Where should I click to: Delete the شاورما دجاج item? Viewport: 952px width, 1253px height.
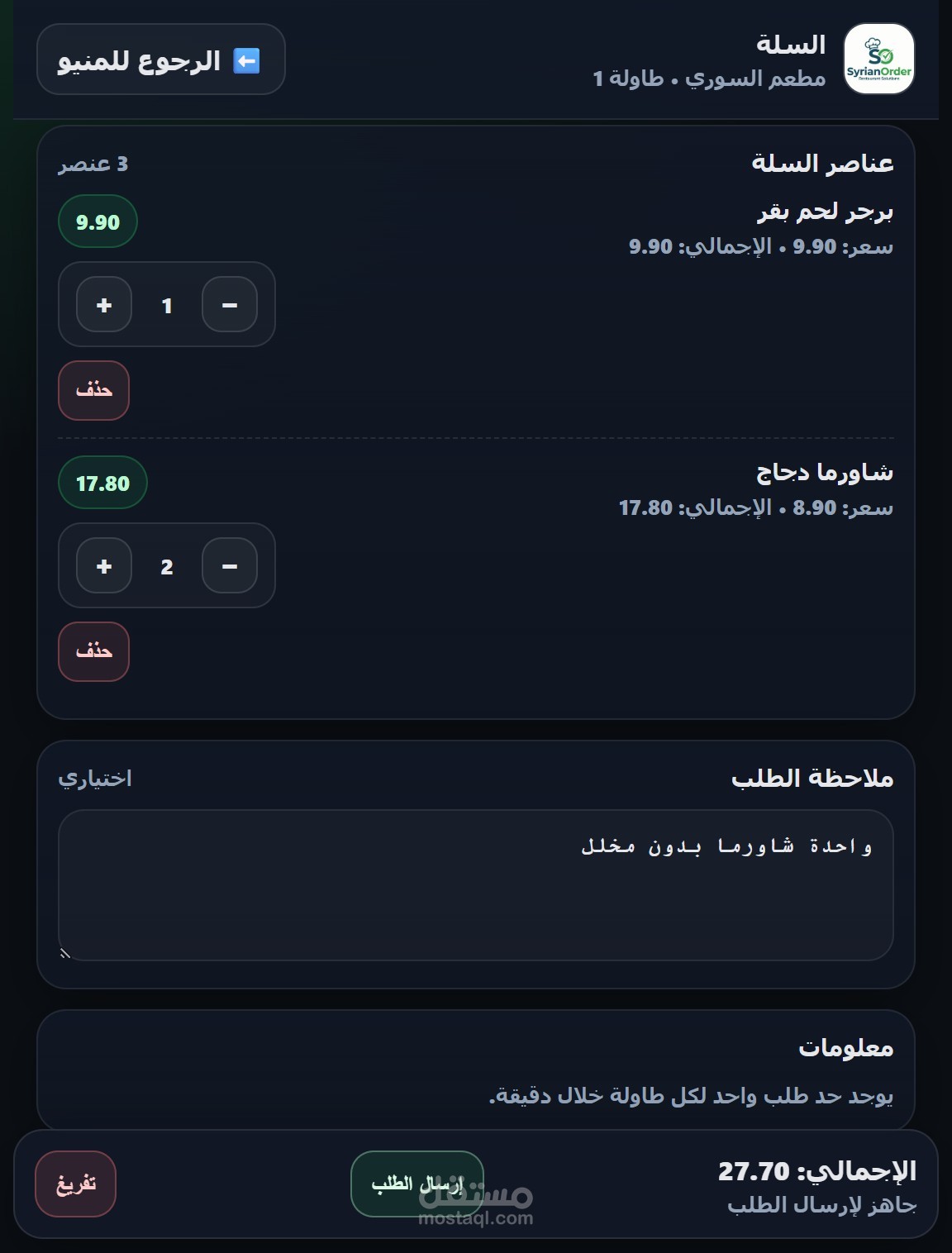(x=93, y=651)
